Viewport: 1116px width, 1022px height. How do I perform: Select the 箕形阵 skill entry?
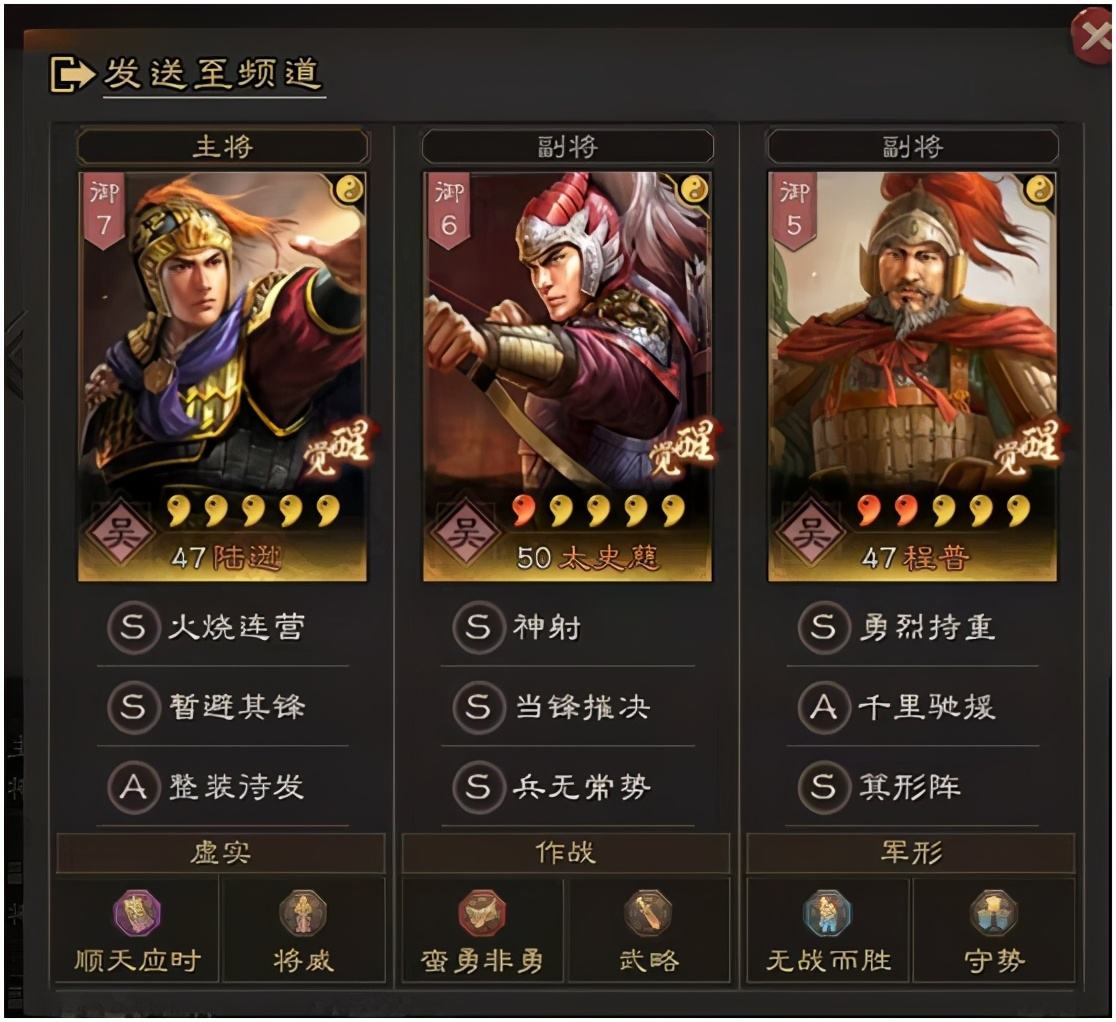coord(912,786)
